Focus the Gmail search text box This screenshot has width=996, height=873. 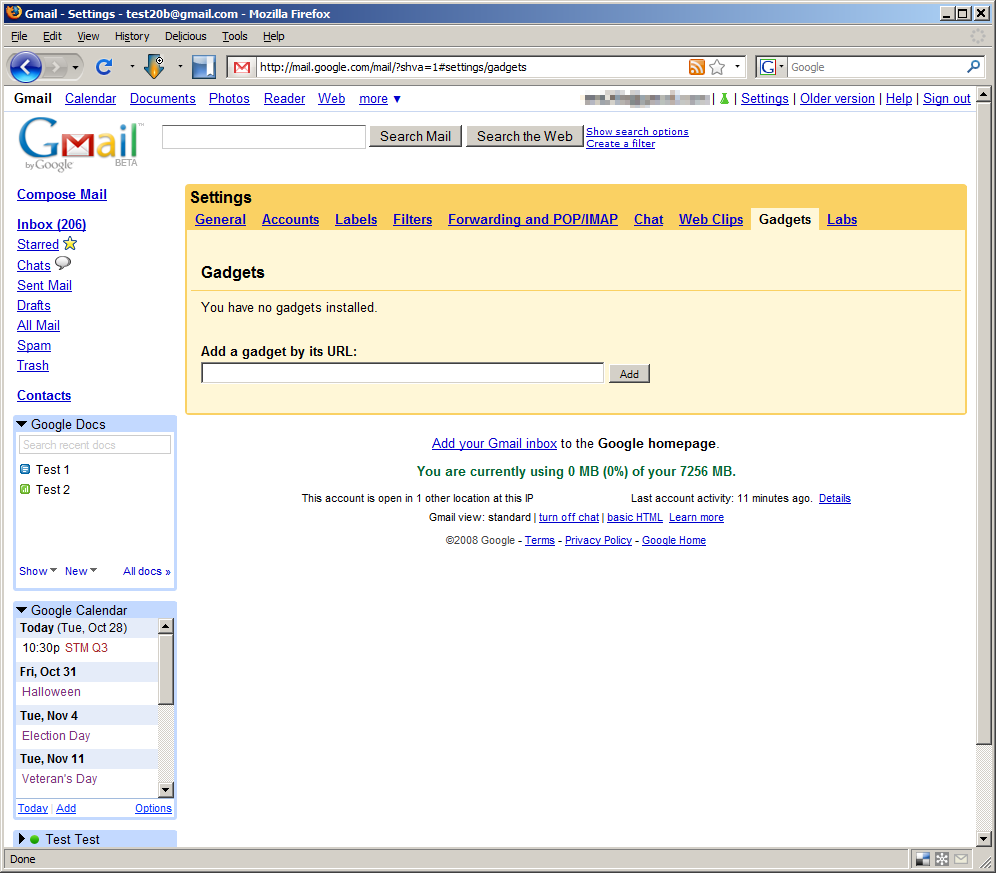[264, 137]
